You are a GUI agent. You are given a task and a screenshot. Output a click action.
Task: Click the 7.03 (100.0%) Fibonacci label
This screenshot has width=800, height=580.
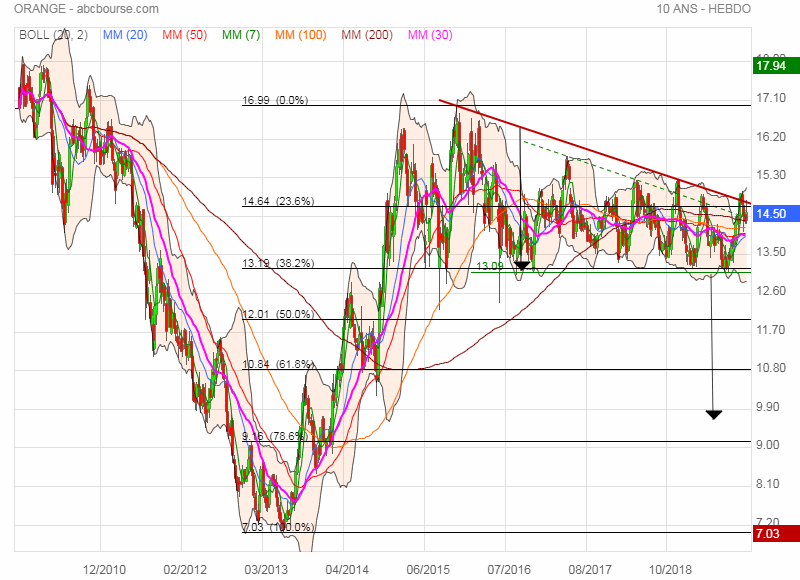[278, 526]
